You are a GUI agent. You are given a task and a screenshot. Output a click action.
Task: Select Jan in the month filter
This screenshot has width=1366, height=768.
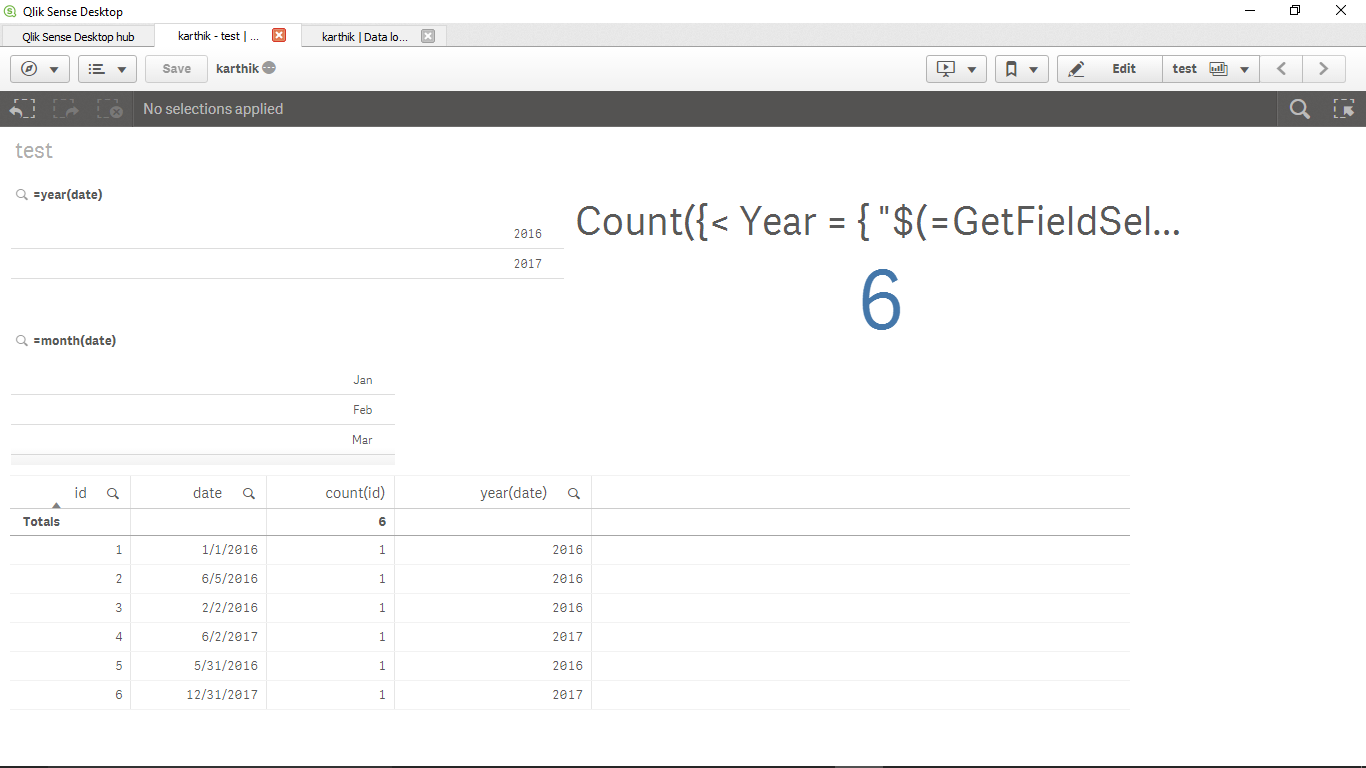(x=203, y=380)
